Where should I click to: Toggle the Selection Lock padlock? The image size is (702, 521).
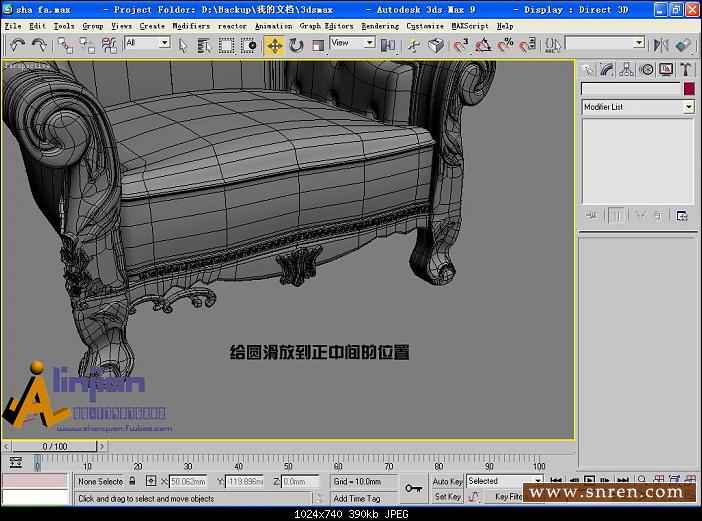click(x=132, y=481)
